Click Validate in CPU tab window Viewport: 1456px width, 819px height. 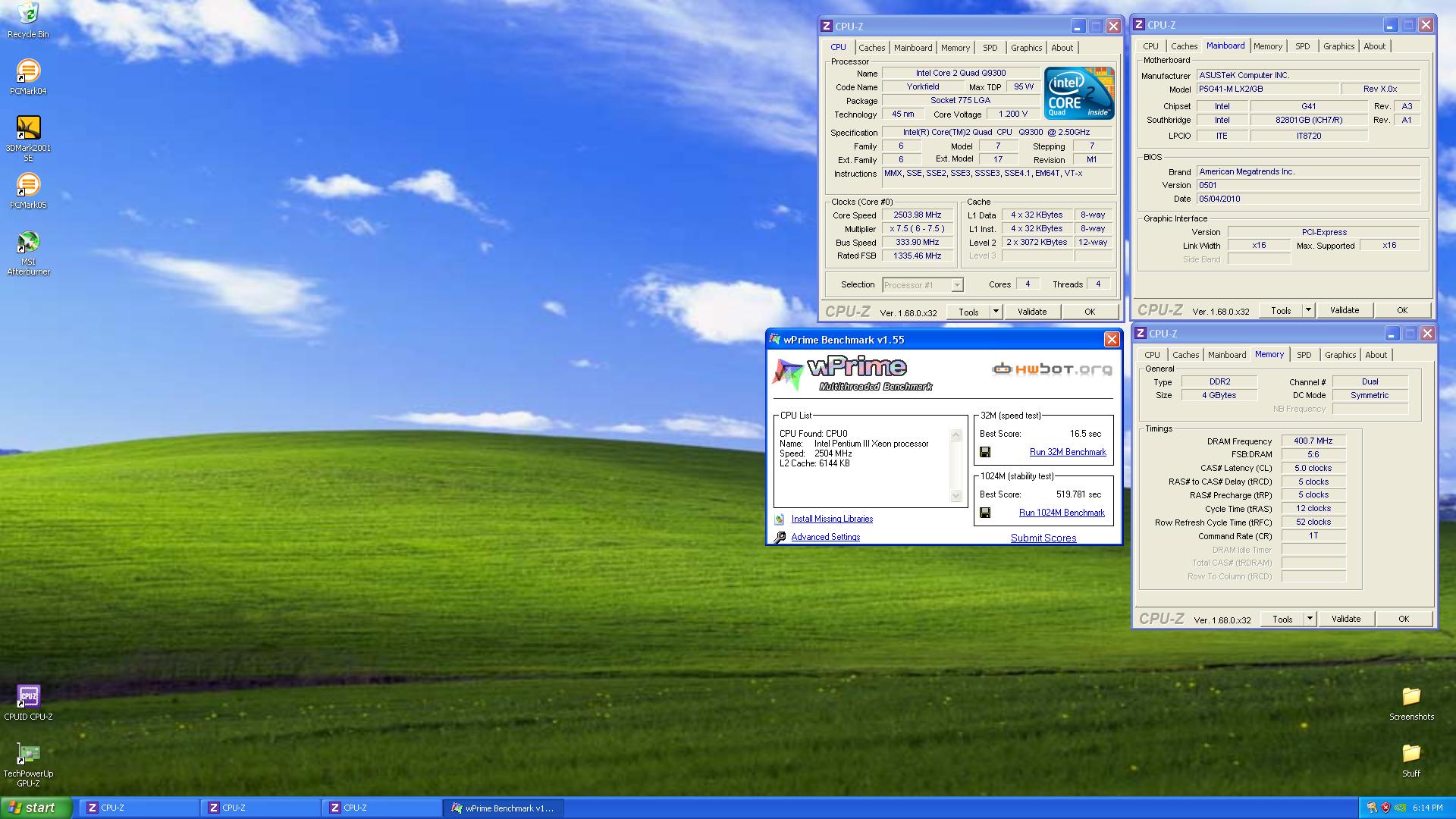pyautogui.click(x=1031, y=312)
